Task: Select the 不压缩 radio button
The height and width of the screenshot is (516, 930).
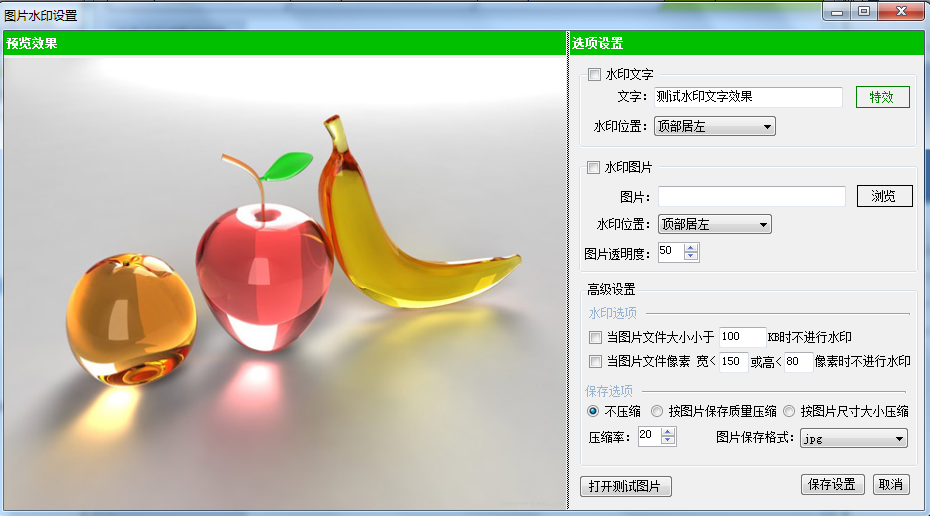Action: click(x=593, y=411)
